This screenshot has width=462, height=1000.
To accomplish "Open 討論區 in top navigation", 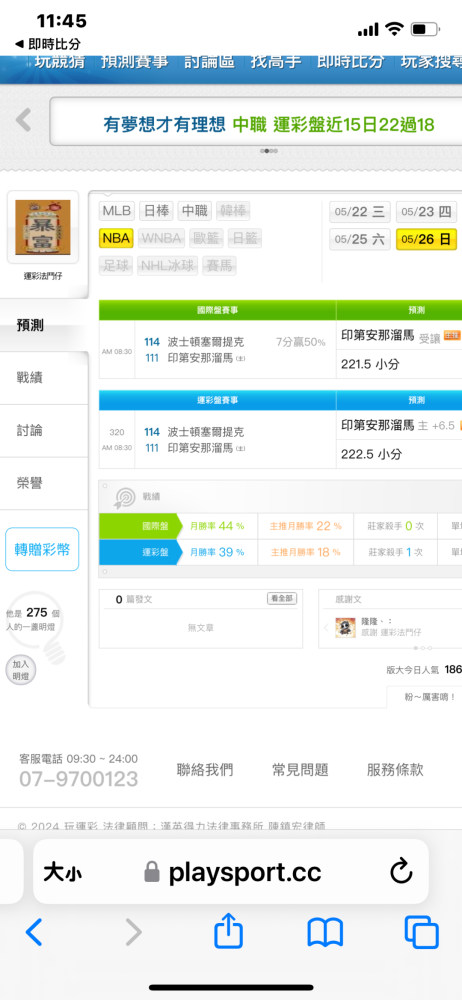I will coord(209,62).
